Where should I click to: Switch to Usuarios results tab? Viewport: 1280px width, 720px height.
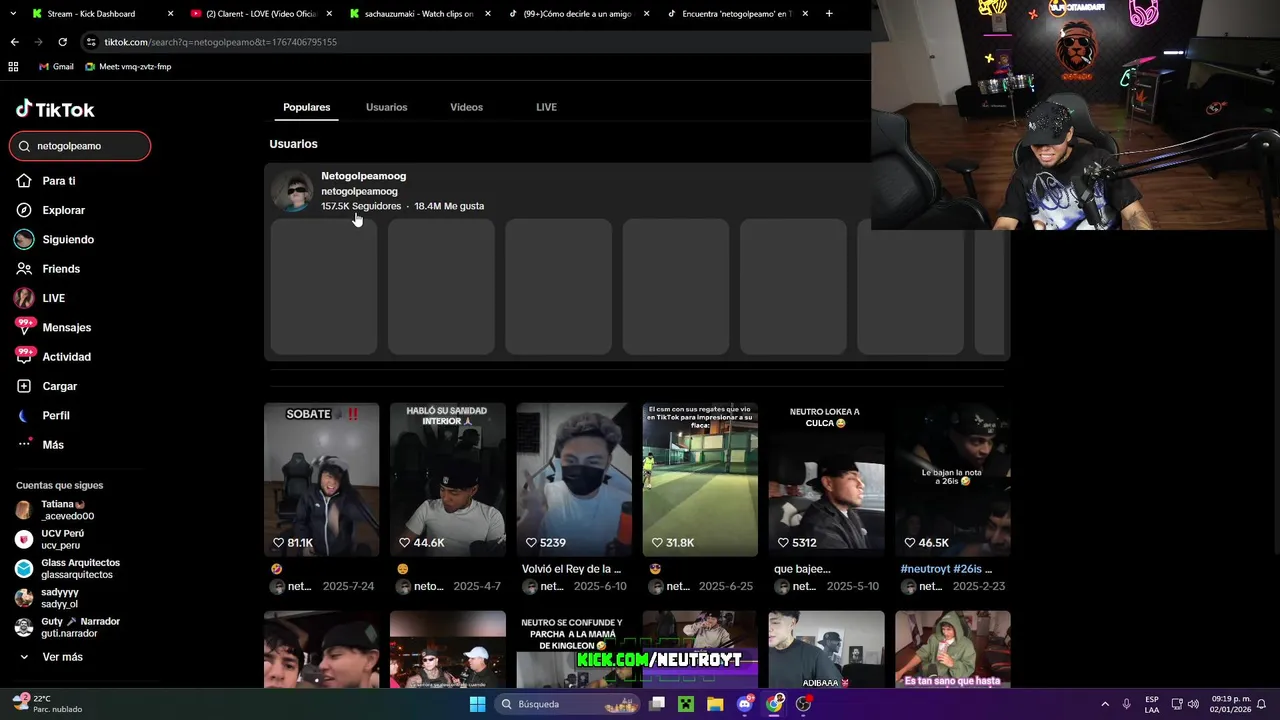386,107
